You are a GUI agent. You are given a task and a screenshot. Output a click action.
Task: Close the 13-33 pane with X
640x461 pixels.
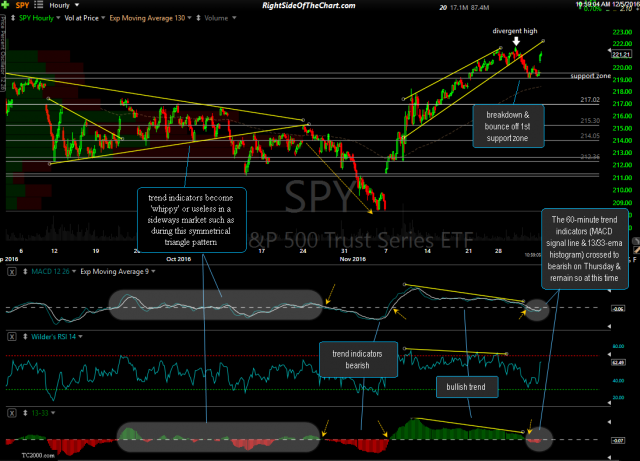click(x=12, y=413)
